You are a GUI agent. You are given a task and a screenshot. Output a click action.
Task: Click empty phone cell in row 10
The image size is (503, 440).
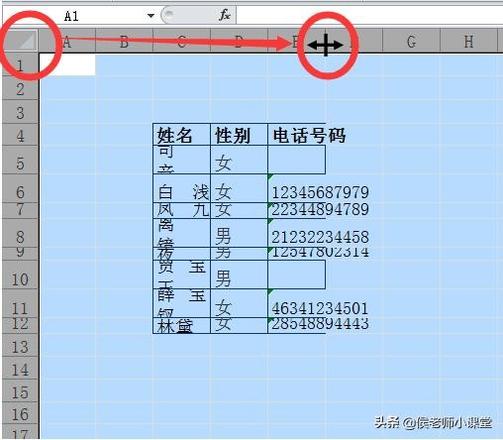(297, 275)
